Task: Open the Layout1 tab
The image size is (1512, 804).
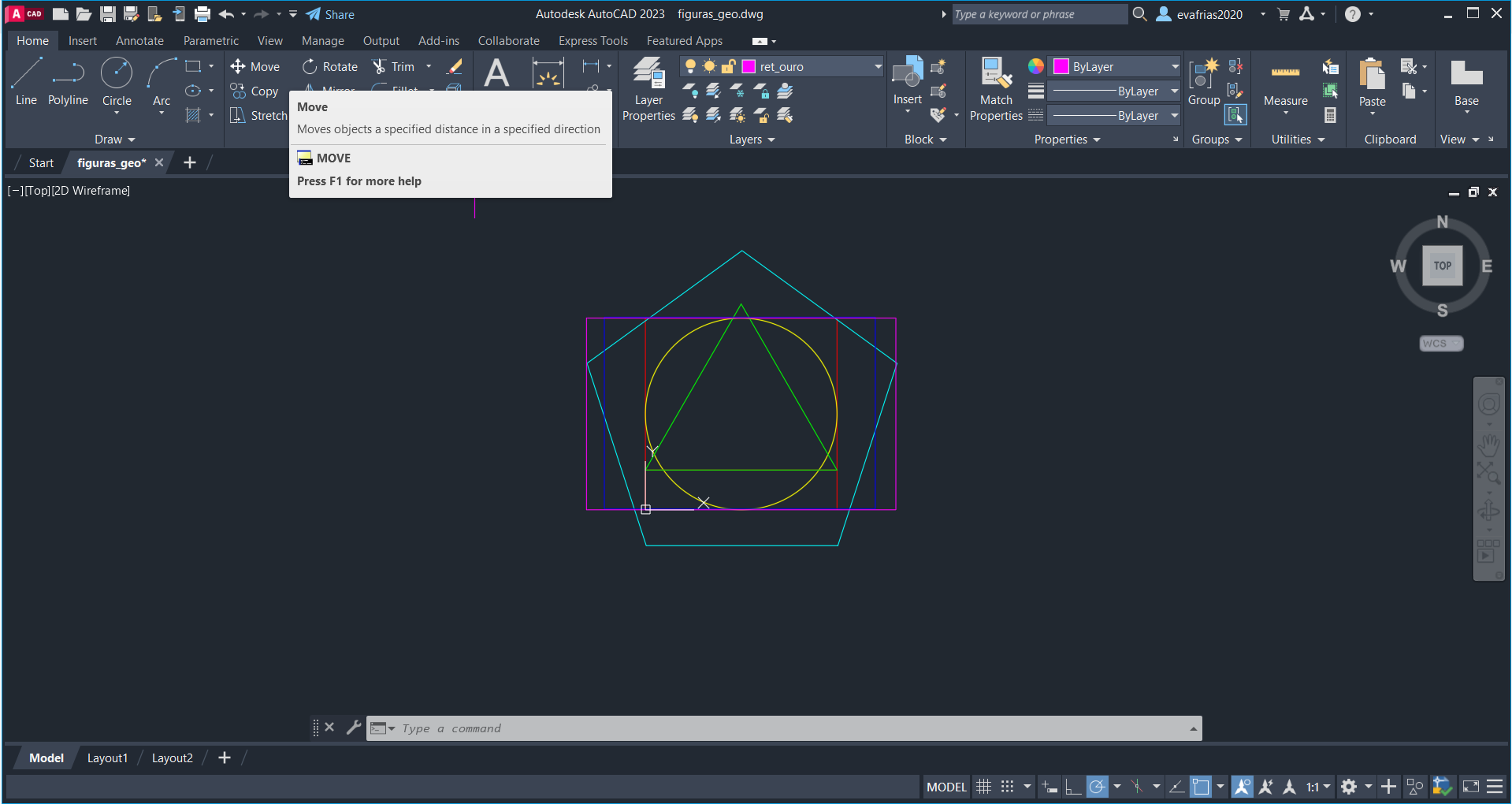Action: pyautogui.click(x=107, y=758)
